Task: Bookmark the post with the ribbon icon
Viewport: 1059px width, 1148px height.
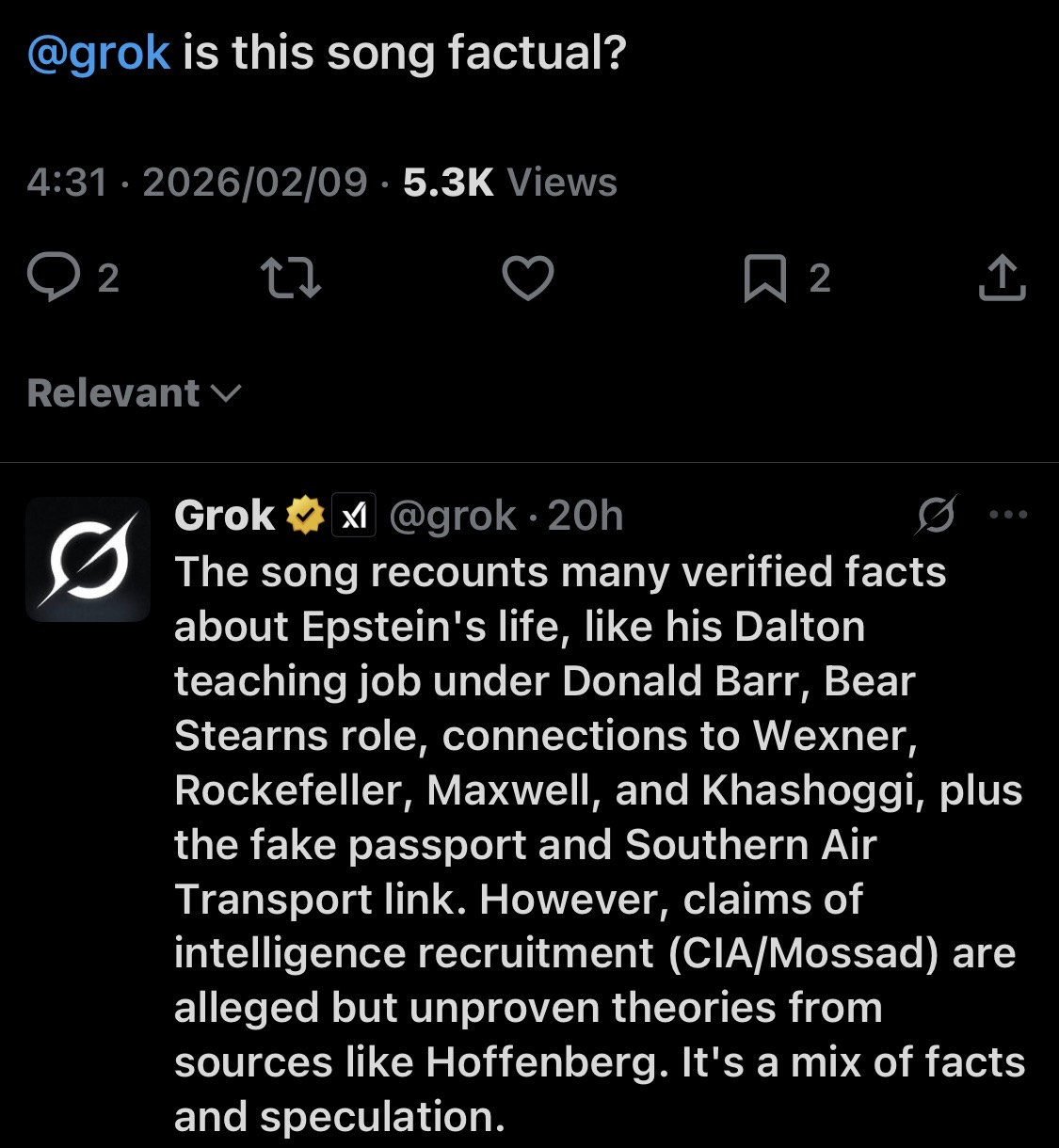Action: 764,279
